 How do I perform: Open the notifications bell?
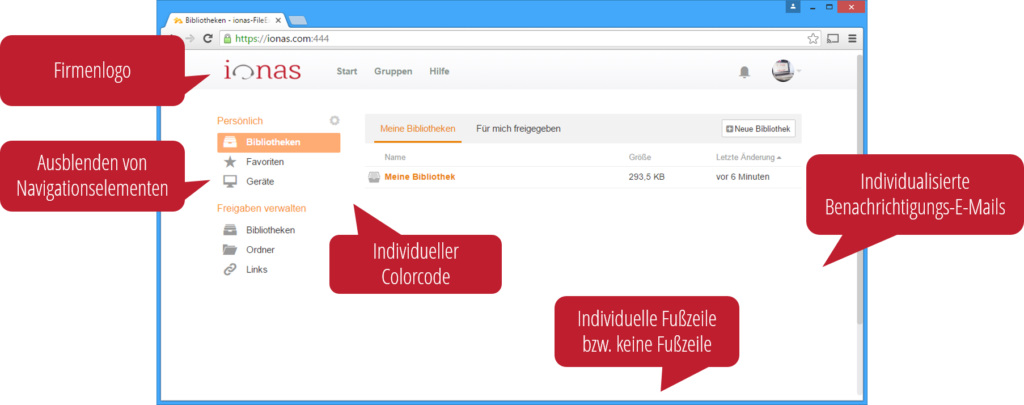(x=744, y=72)
